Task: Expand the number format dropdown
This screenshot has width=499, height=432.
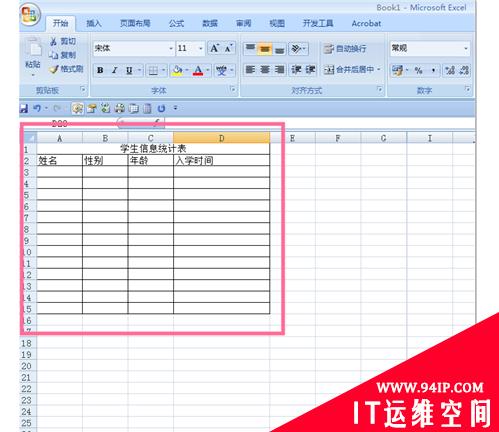Action: (x=466, y=49)
